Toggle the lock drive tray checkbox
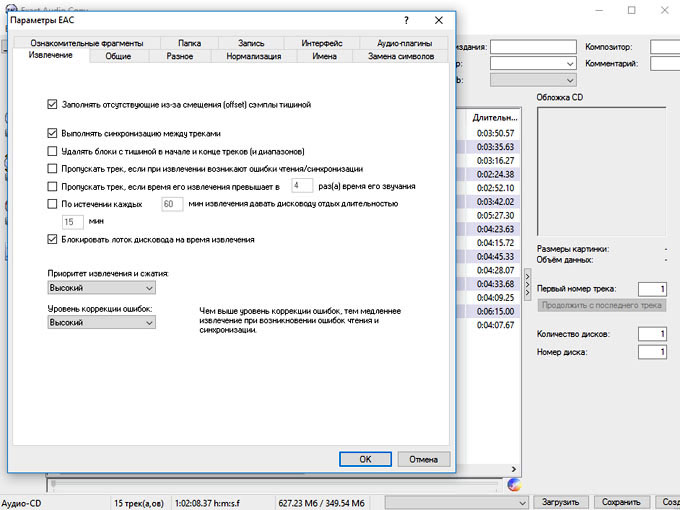 pos(53,240)
